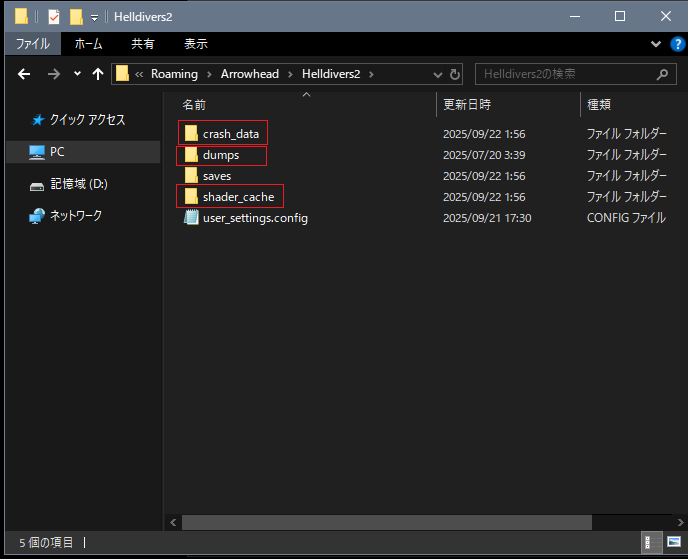Switch to the 共有 ribbon tab
Viewport: 688px width, 559px height.
tap(143, 43)
